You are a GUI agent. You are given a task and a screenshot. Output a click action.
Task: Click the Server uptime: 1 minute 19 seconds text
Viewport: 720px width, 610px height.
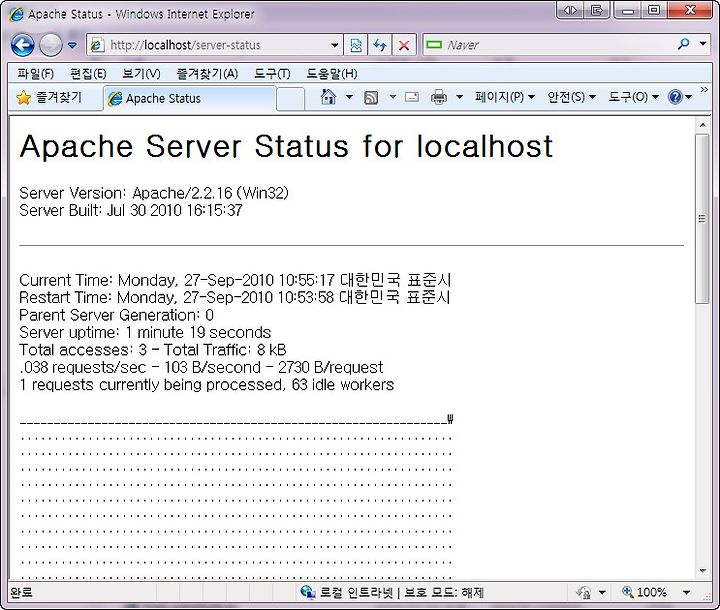(145, 333)
